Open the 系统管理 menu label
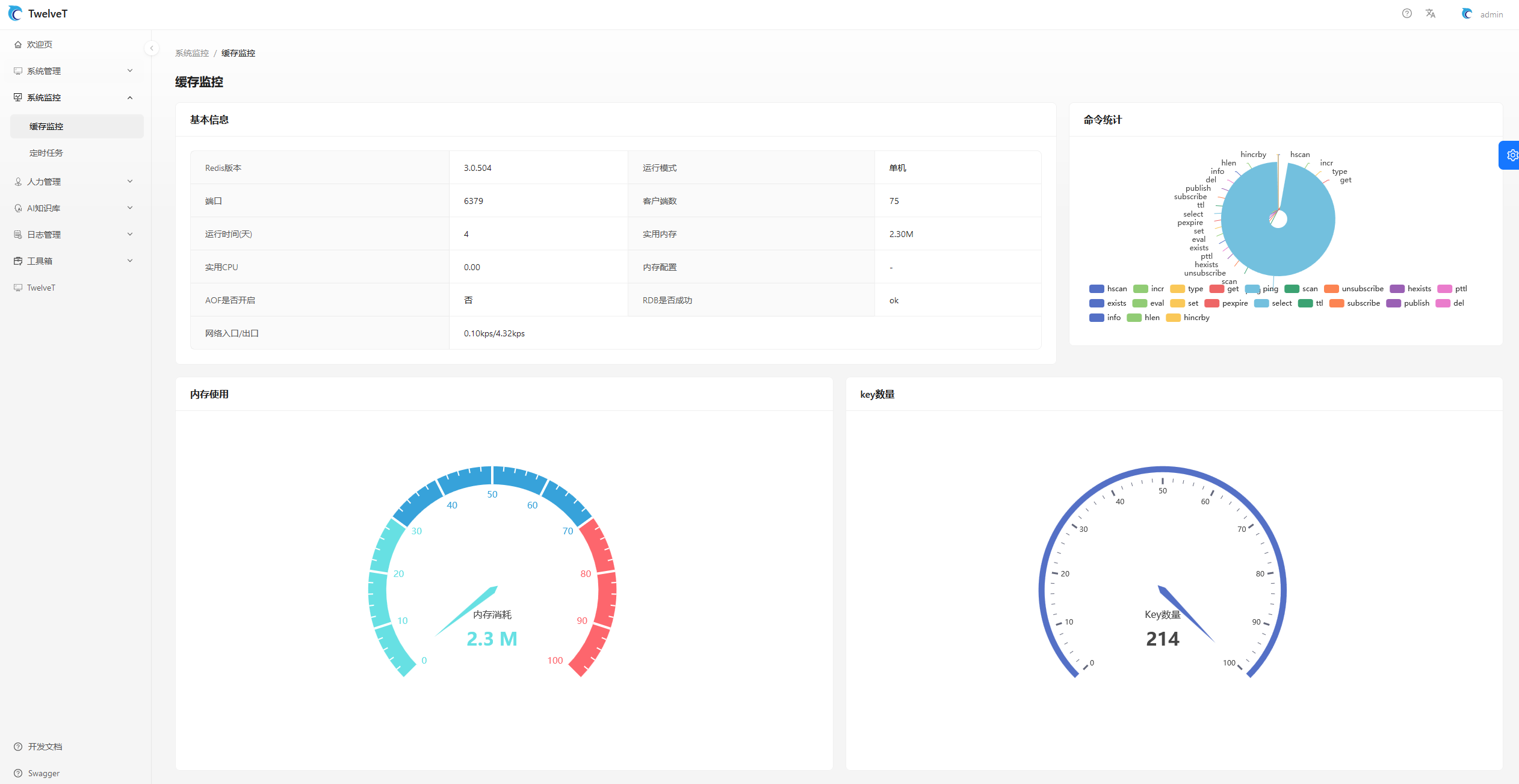Image resolution: width=1519 pixels, height=784 pixels. pos(44,71)
